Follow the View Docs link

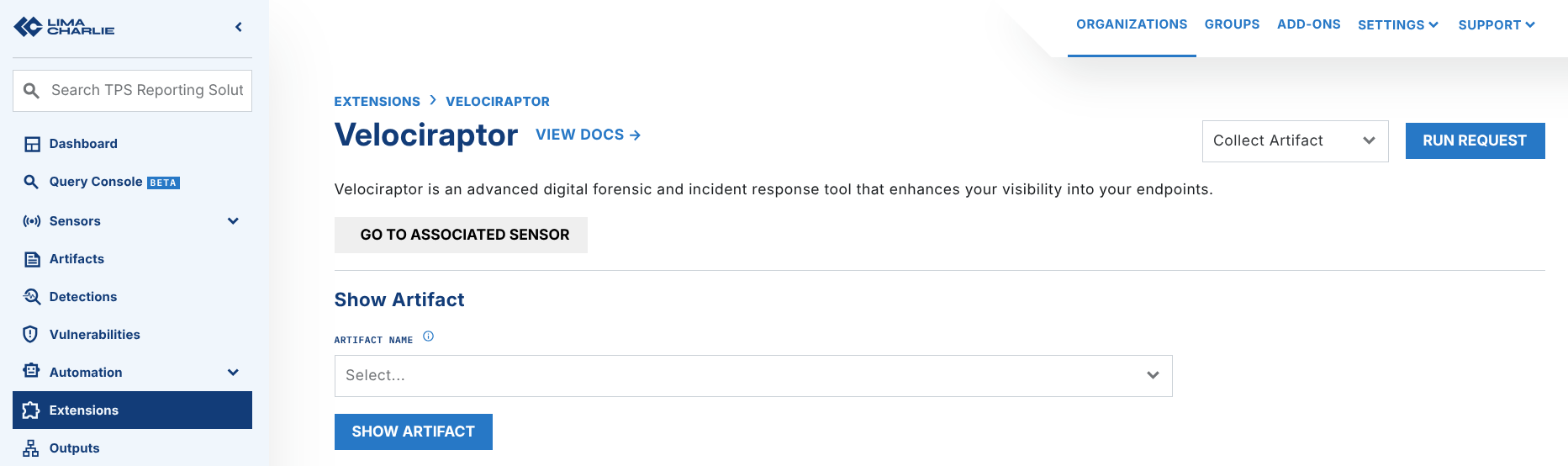[588, 135]
